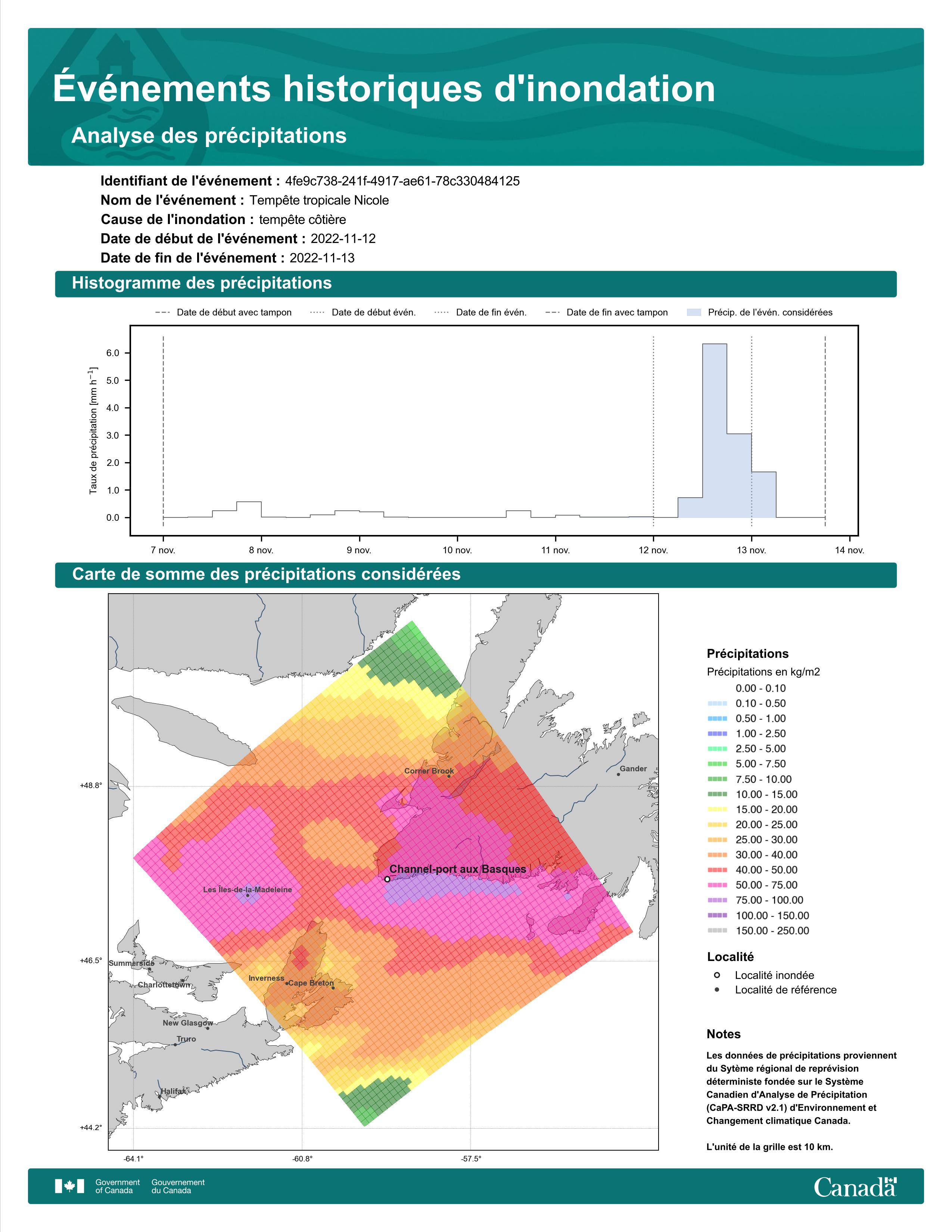The image size is (952, 1232).
Task: Click the Gouvernement du Canada footer text
Action: tap(178, 1186)
